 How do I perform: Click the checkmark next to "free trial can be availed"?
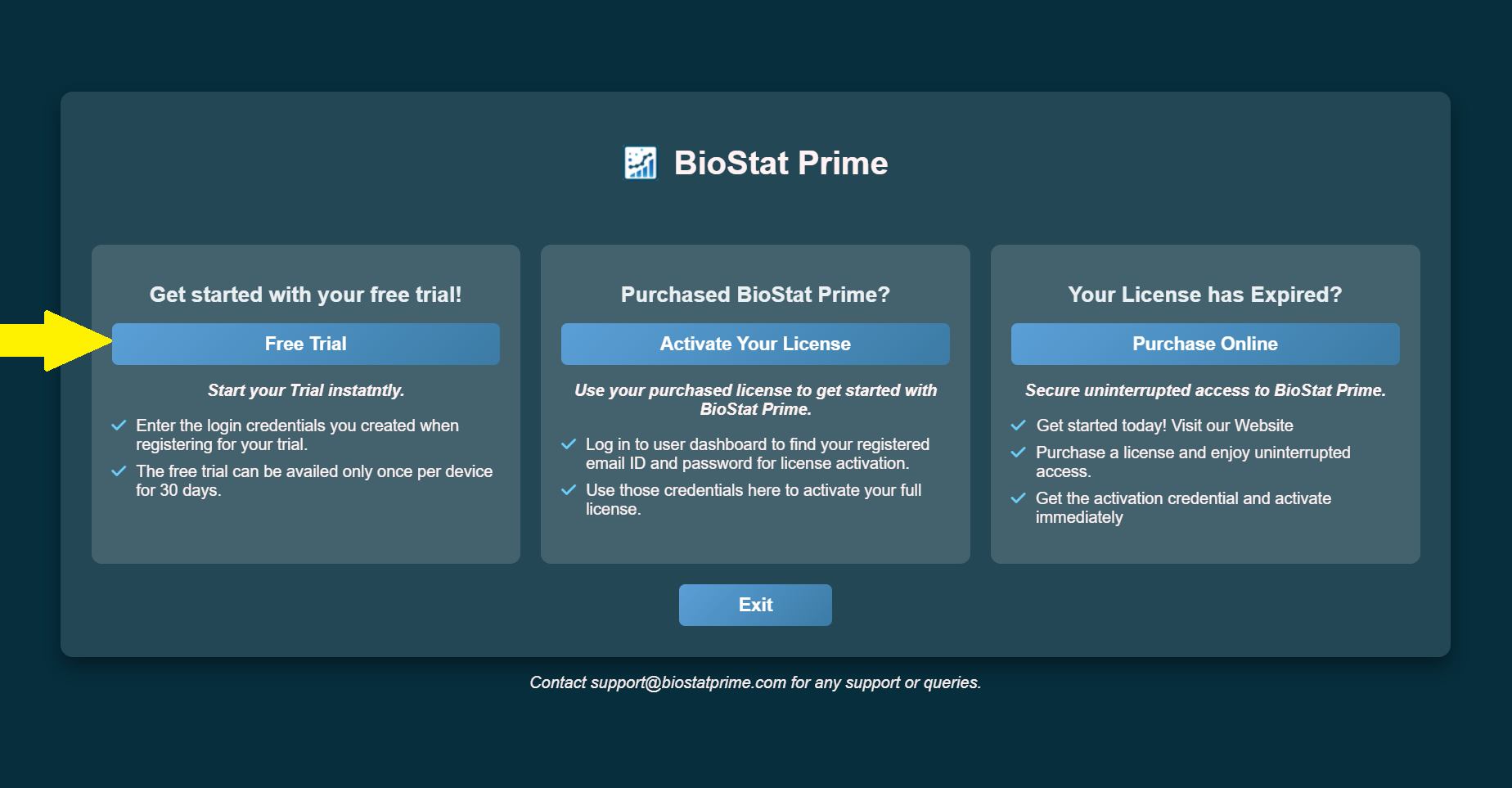click(119, 471)
